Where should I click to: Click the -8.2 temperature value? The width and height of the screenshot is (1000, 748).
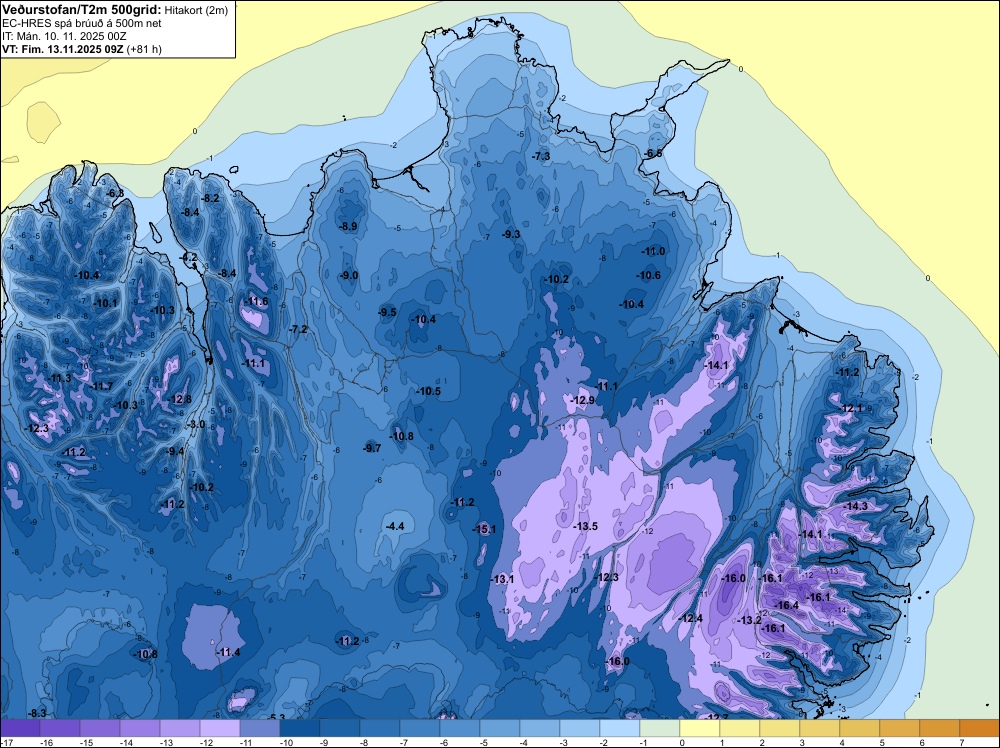(x=210, y=198)
